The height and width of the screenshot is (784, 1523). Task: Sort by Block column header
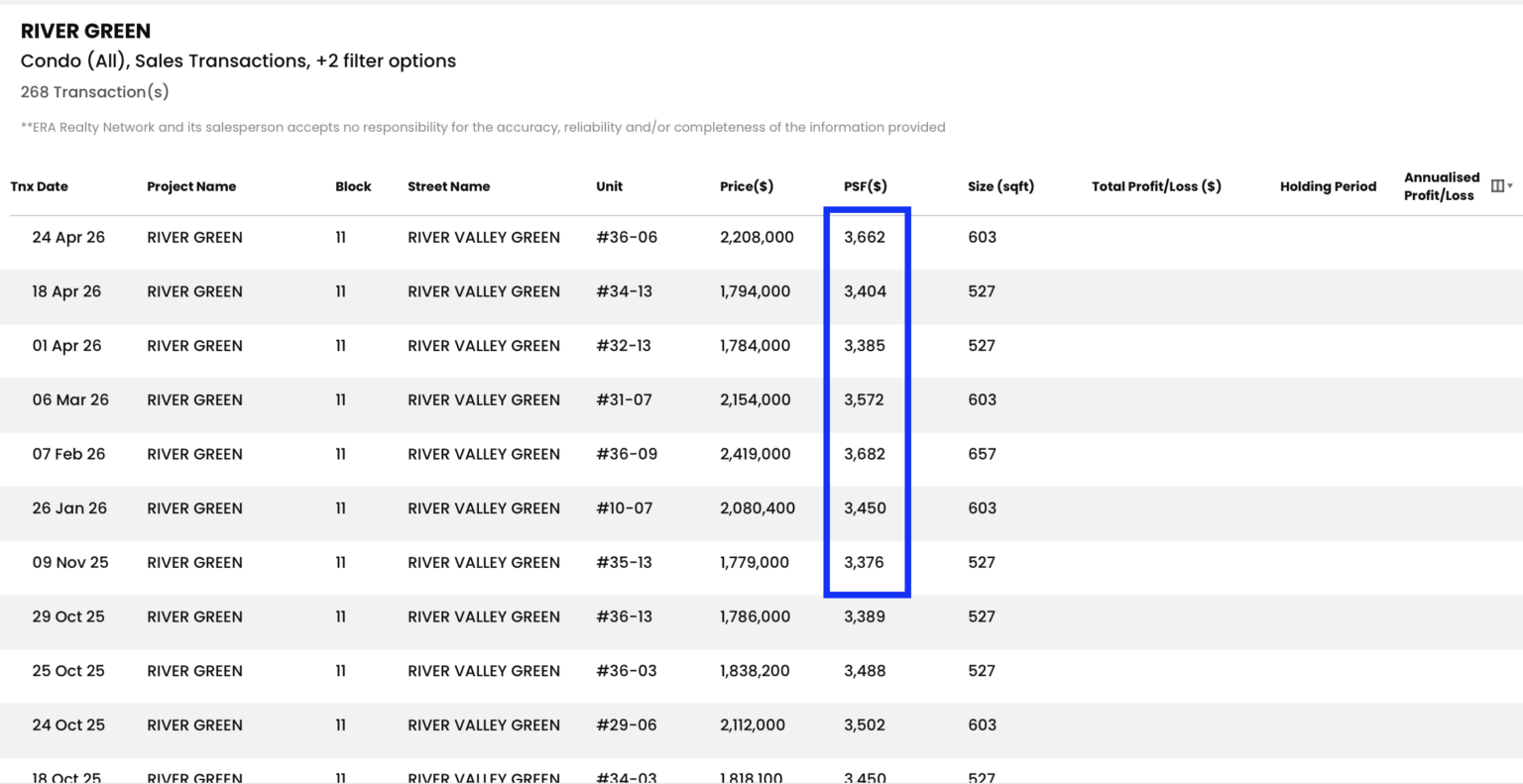[x=353, y=186]
